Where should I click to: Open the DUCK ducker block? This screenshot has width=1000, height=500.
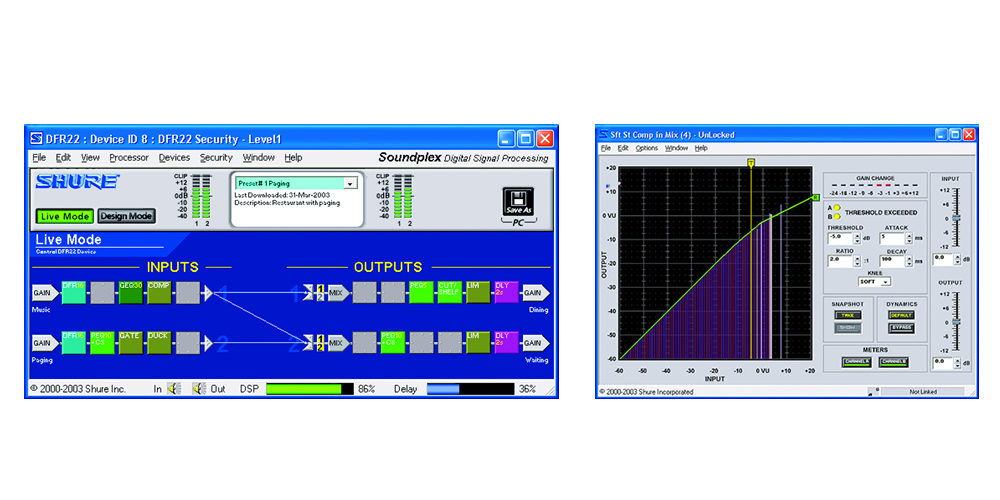pyautogui.click(x=159, y=342)
